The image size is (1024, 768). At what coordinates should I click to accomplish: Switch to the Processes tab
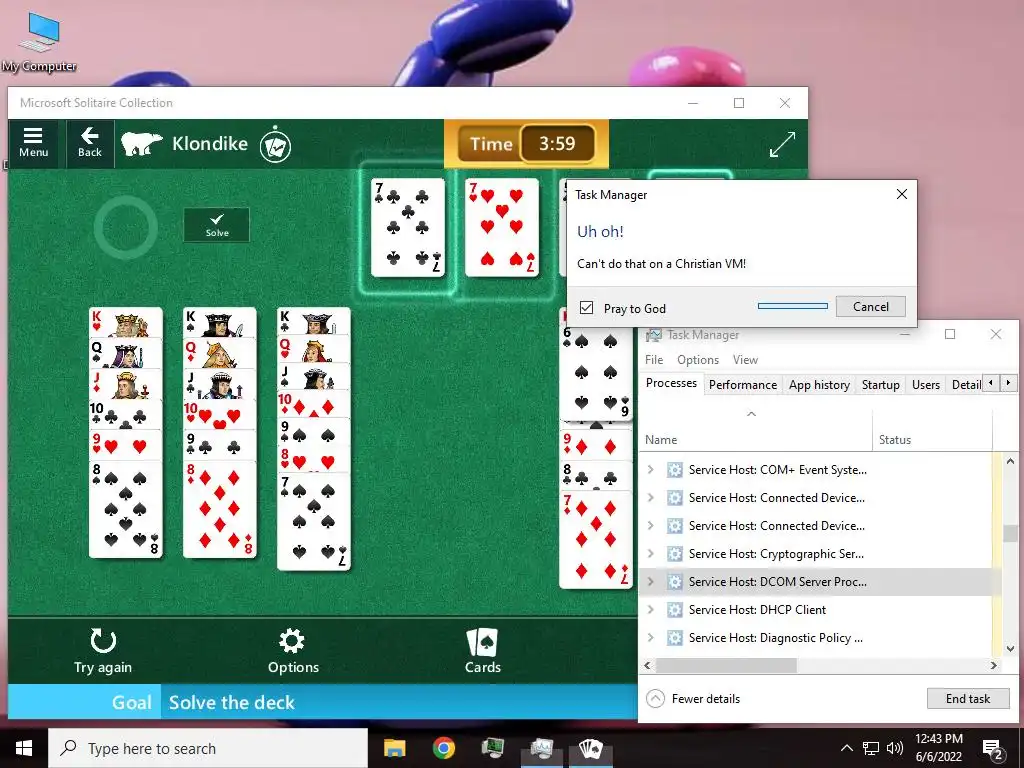[x=671, y=383]
